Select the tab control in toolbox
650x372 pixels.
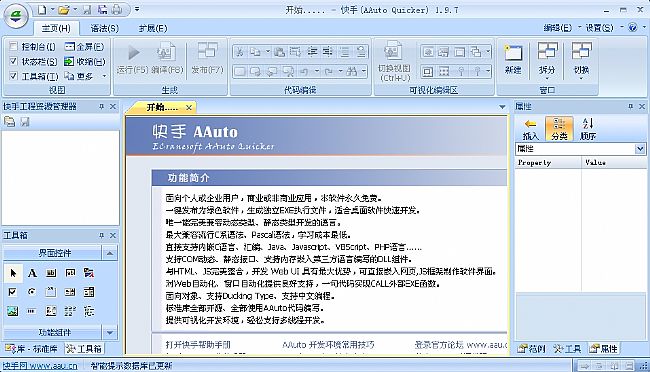pos(51,292)
